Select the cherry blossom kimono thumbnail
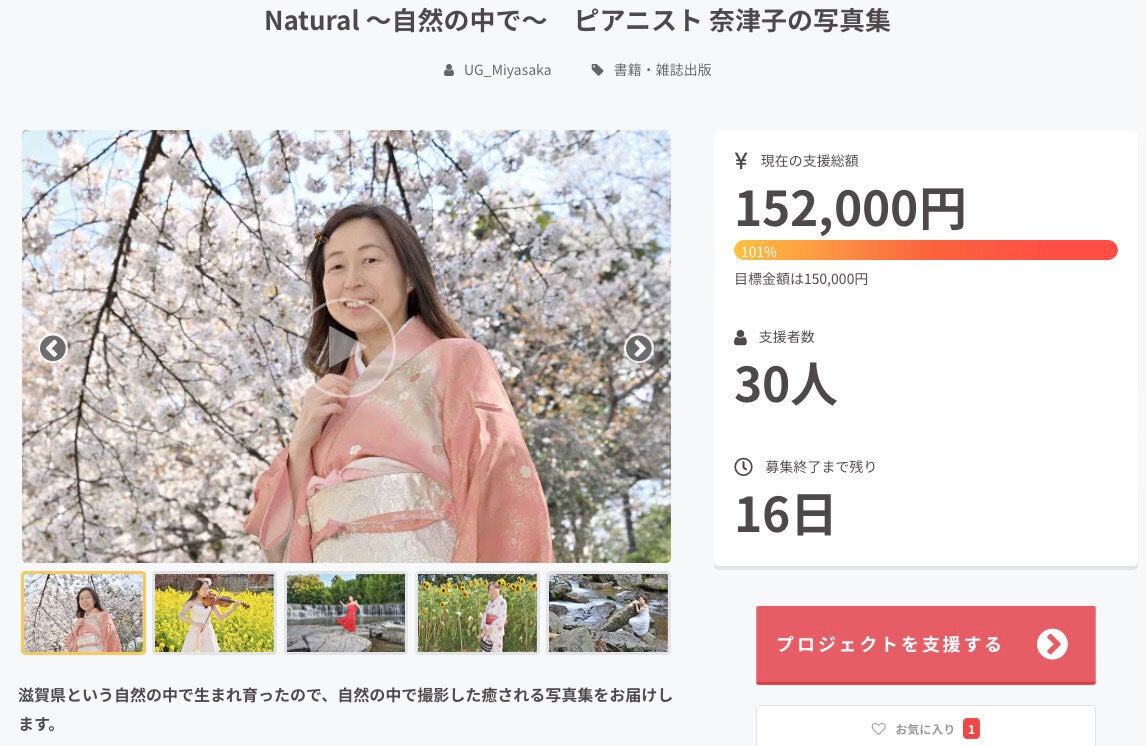Screen dimensions: 1146x746 pyautogui.click(x=83, y=612)
